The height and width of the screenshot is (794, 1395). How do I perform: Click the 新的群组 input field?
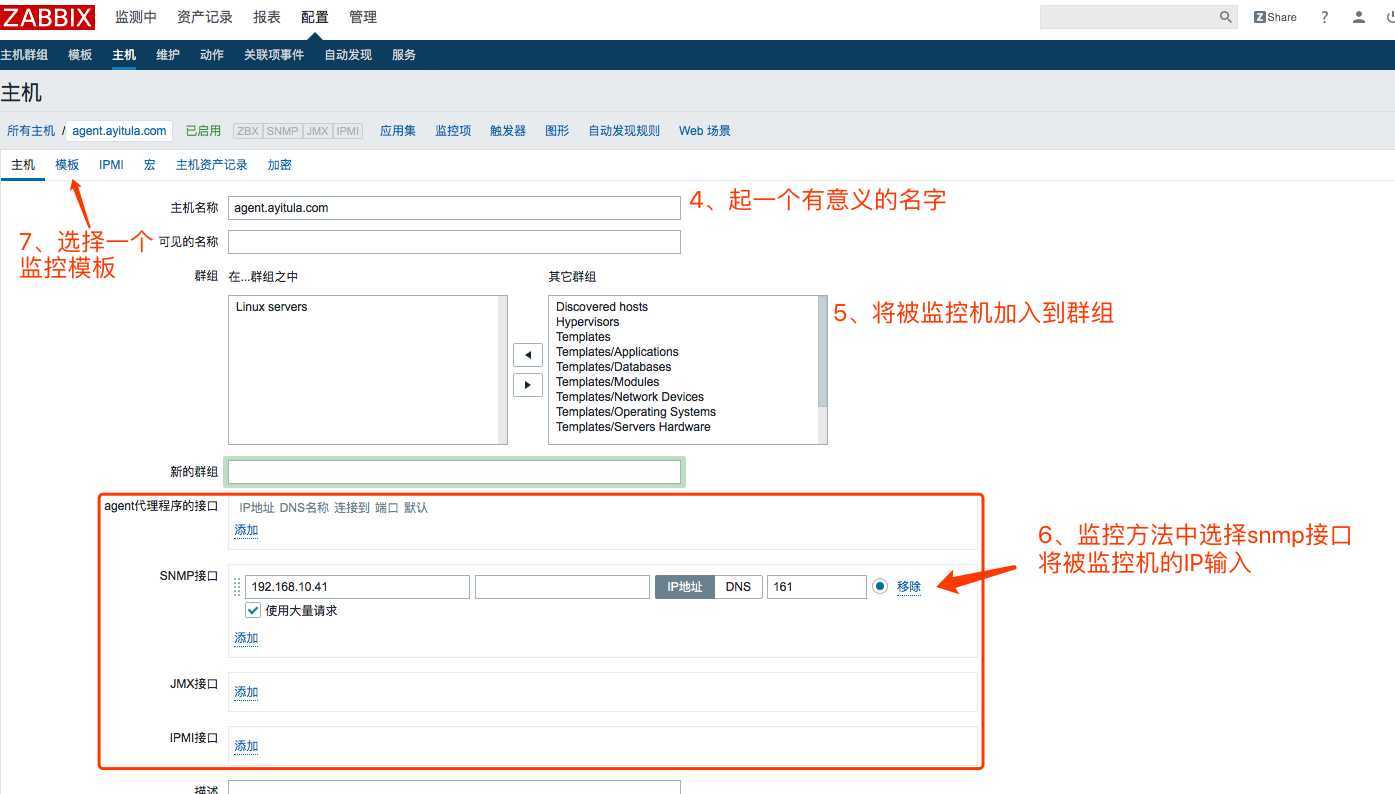454,471
